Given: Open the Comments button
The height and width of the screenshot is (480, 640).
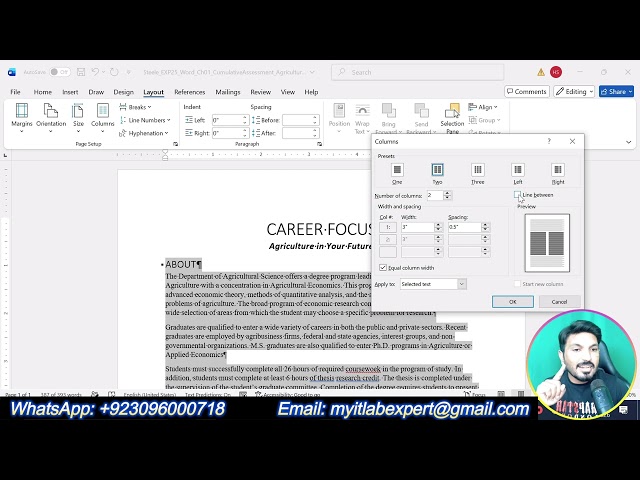Looking at the screenshot, I should click(x=527, y=92).
